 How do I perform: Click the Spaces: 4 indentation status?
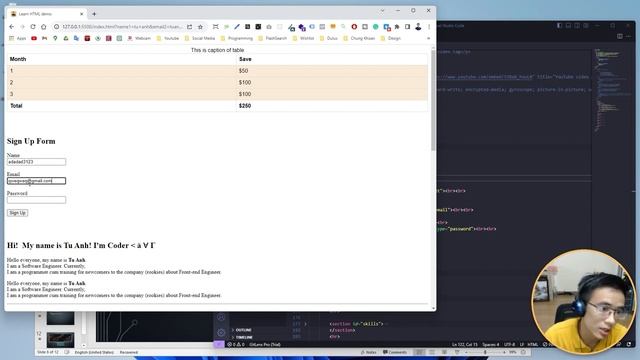tap(491, 344)
